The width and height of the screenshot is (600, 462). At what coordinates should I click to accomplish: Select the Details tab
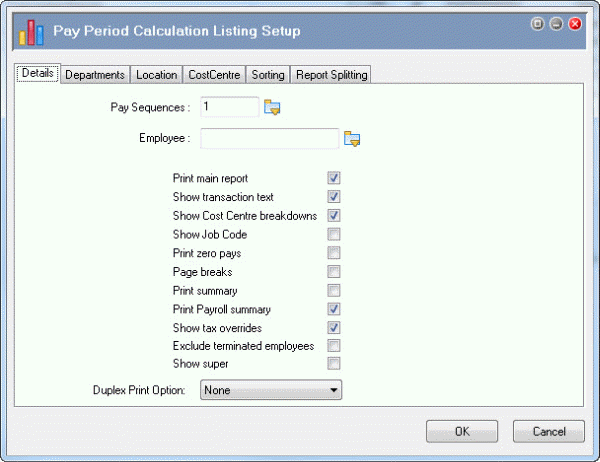pyautogui.click(x=38, y=73)
